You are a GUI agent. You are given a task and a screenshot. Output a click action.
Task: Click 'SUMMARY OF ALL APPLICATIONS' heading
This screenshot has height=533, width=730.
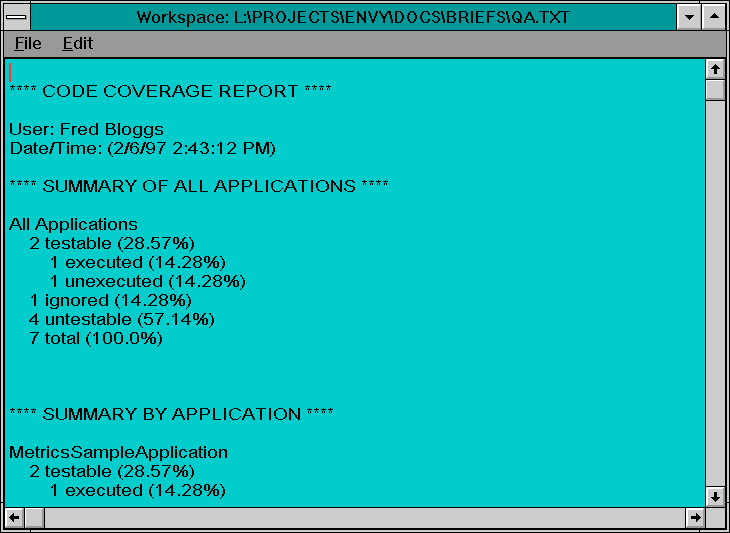pyautogui.click(x=199, y=186)
